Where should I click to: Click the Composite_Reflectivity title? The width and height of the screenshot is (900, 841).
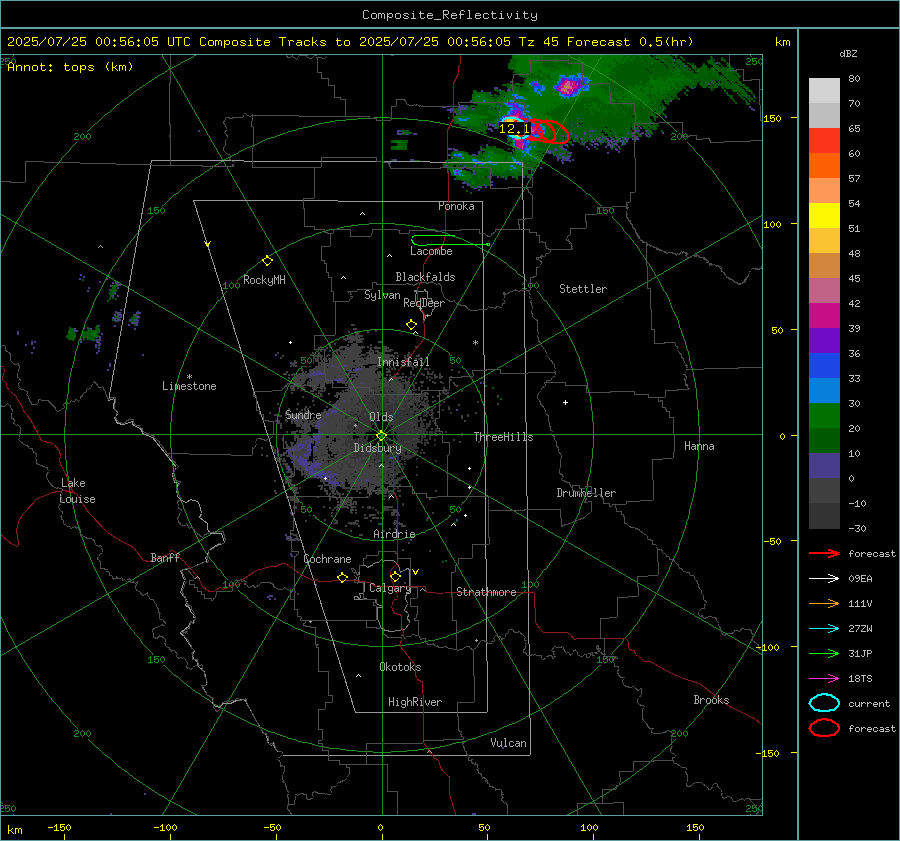(x=450, y=15)
